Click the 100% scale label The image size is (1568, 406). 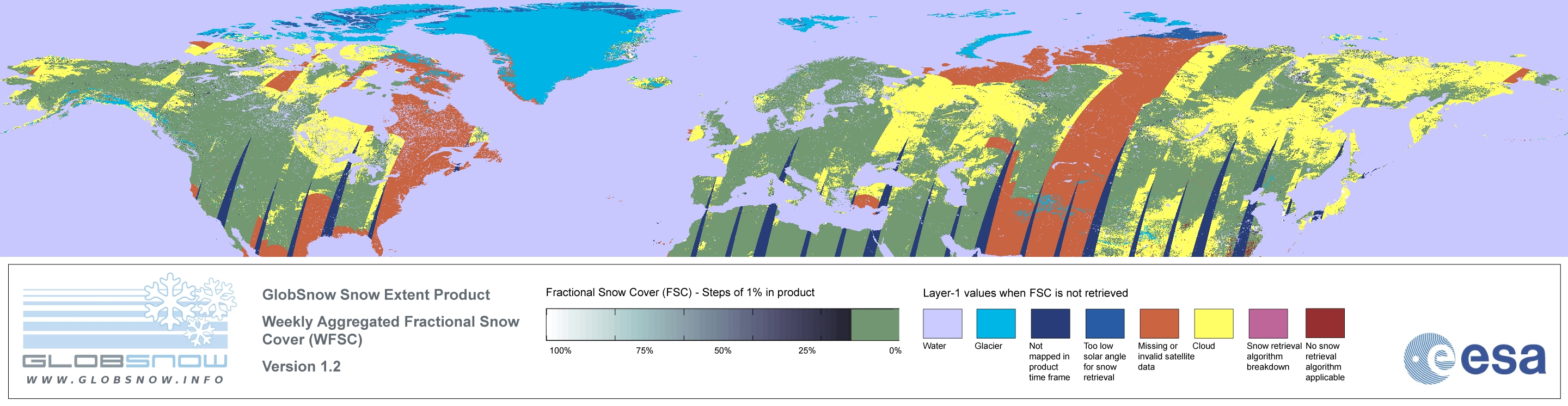(x=561, y=350)
